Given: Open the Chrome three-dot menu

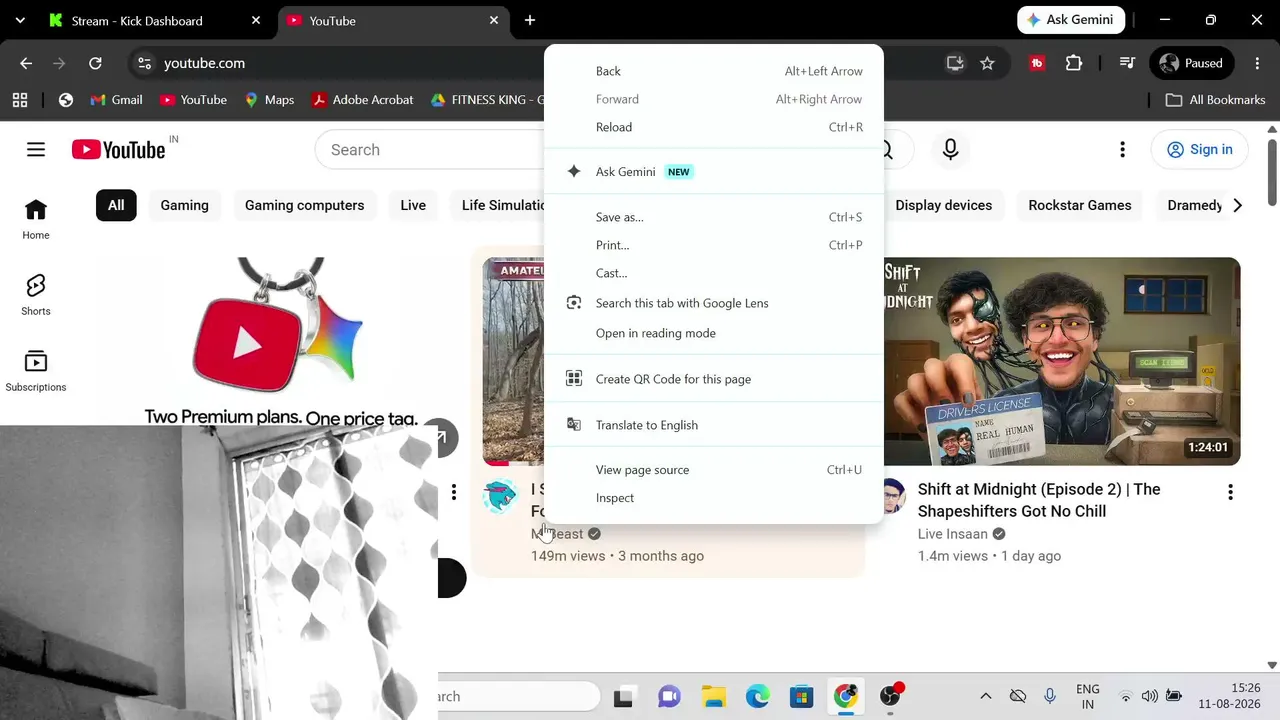Looking at the screenshot, I should point(1257,63).
